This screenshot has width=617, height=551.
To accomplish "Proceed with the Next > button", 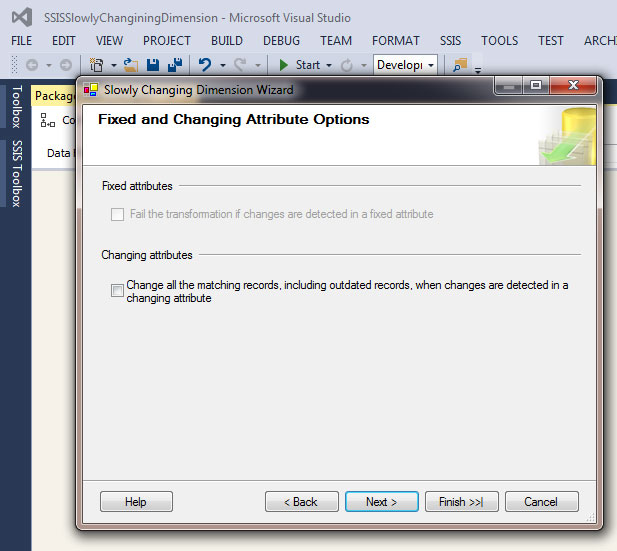I will (382, 502).
